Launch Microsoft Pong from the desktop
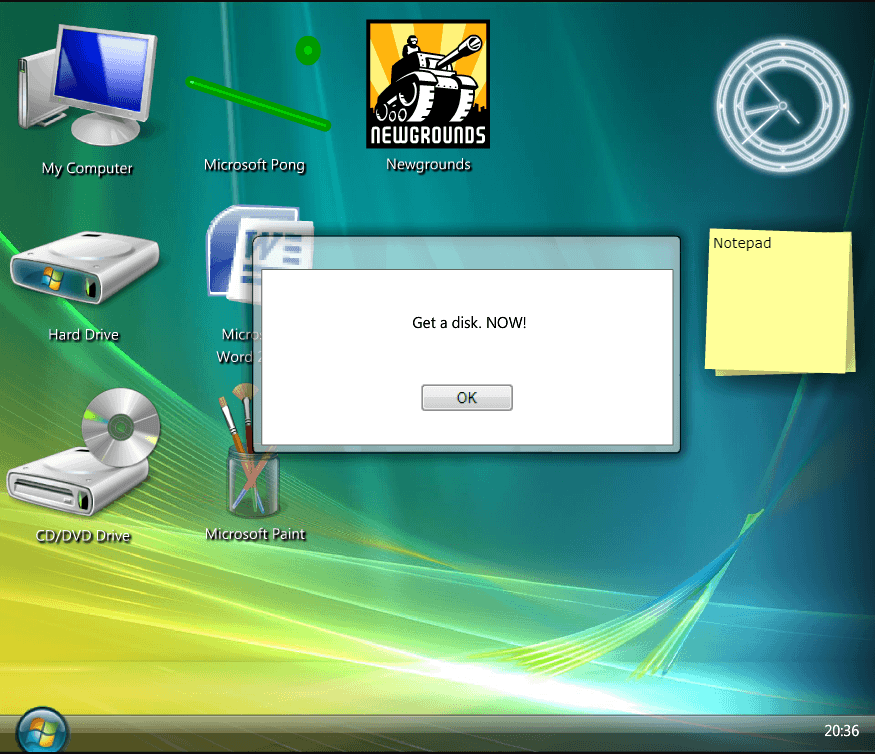Viewport: 875px width, 754px height. pyautogui.click(x=258, y=84)
